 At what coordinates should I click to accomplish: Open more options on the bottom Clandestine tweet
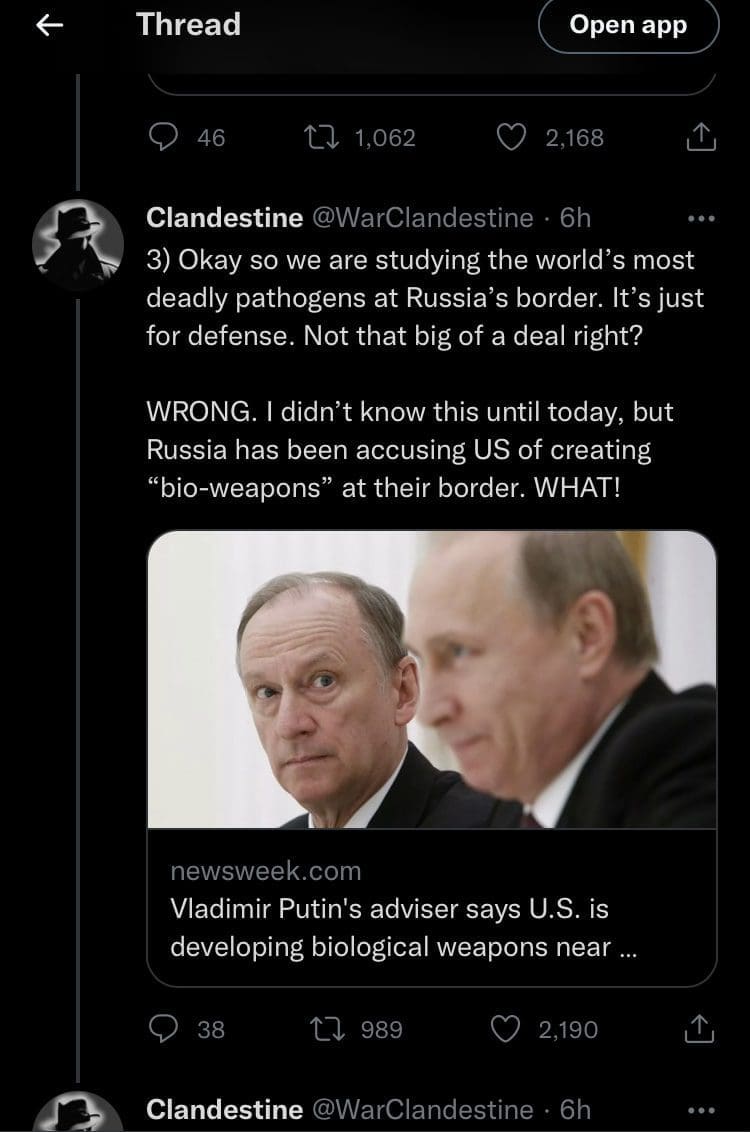(701, 1110)
